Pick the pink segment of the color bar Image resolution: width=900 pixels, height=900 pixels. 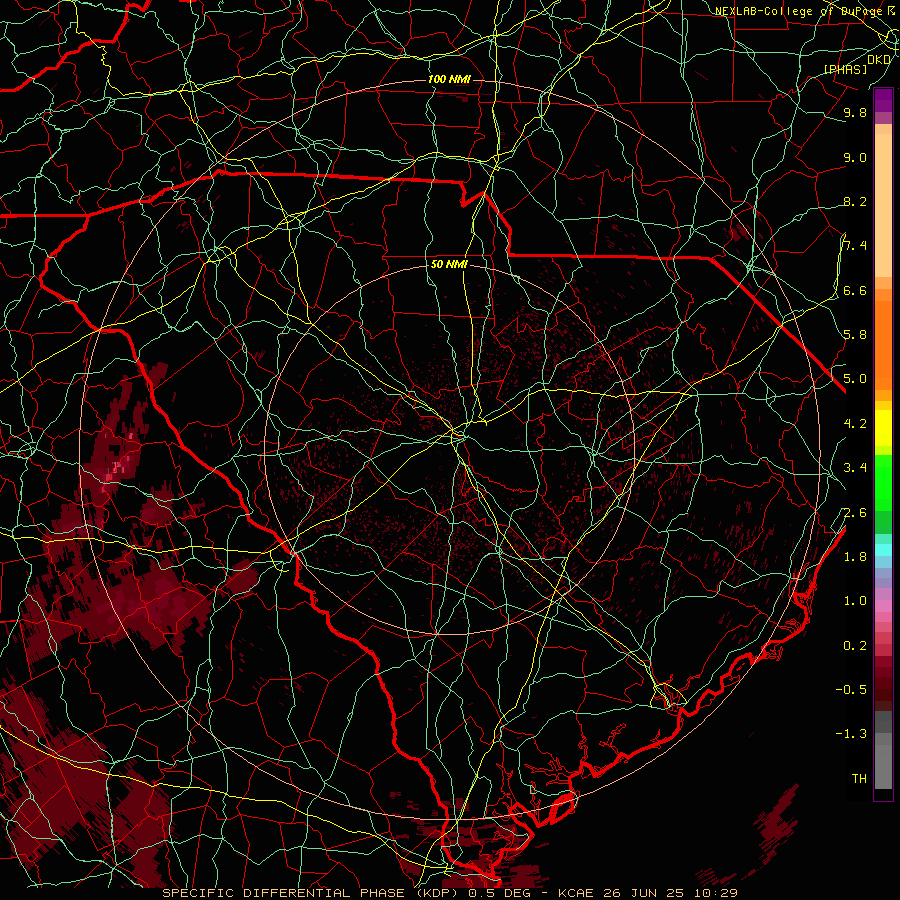(x=883, y=606)
